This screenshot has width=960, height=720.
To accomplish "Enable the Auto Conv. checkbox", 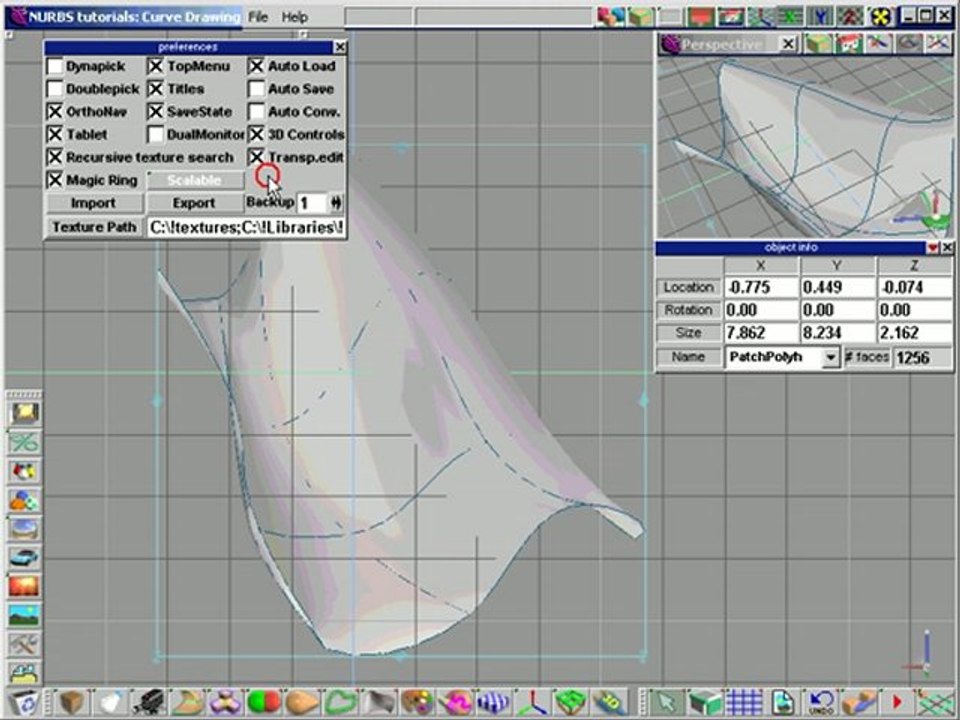I will (257, 111).
